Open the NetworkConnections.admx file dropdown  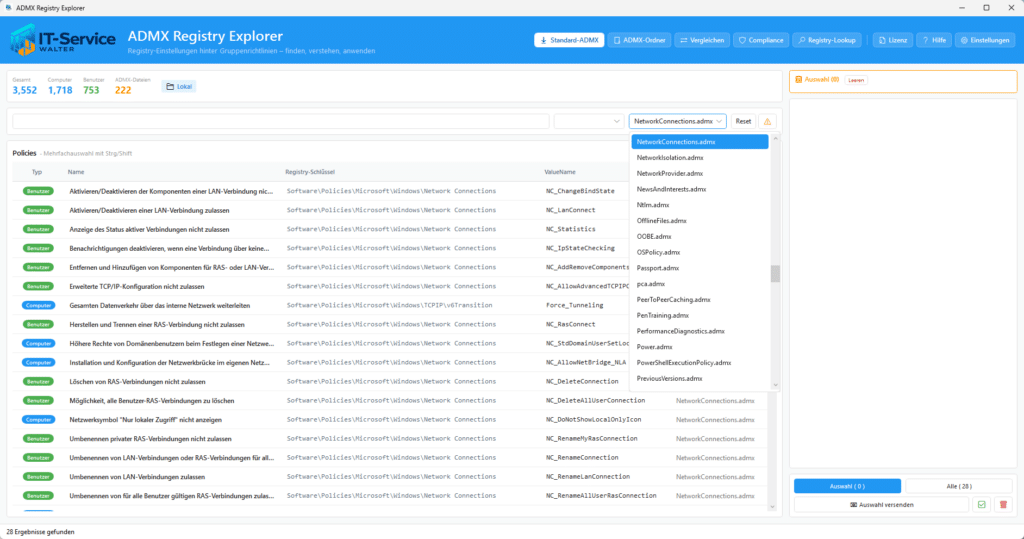click(x=677, y=121)
